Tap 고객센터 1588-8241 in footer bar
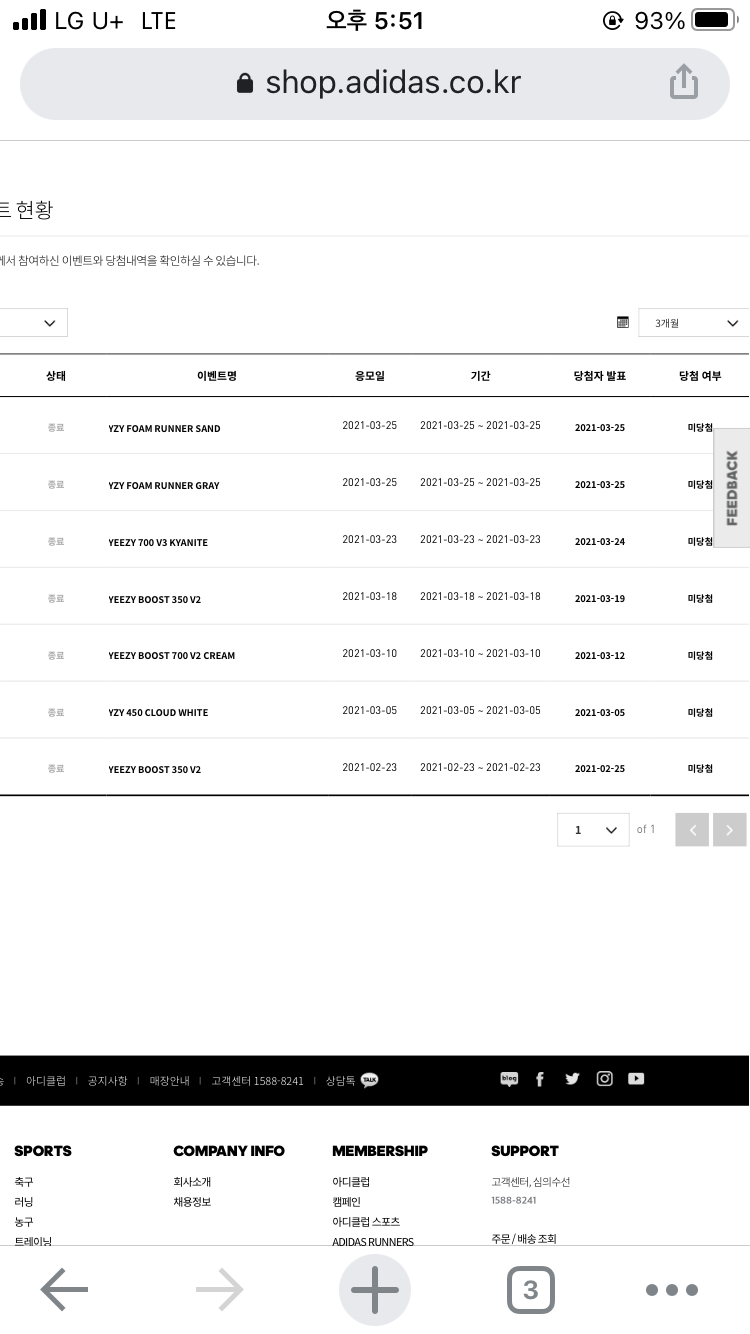The height and width of the screenshot is (1334, 750). 257,1081
